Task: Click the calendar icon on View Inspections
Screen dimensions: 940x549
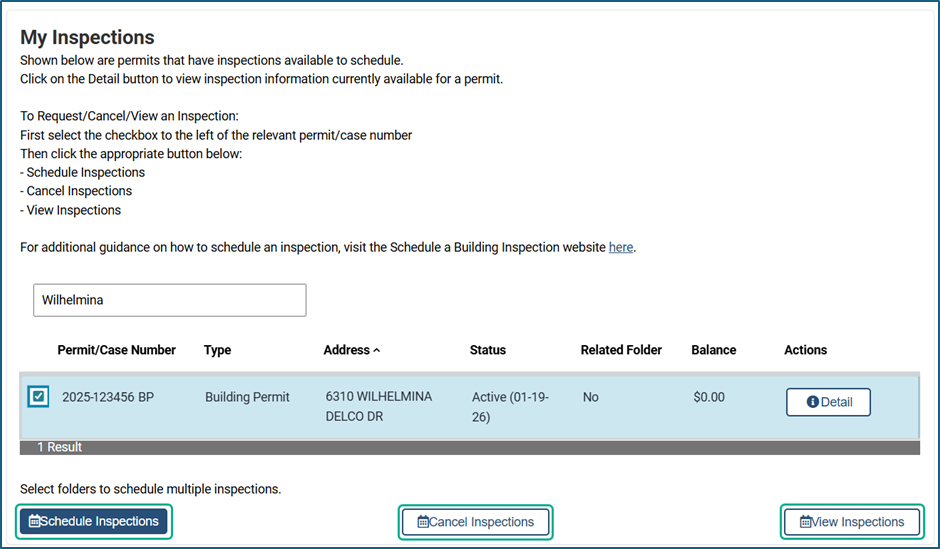Action: [x=806, y=522]
